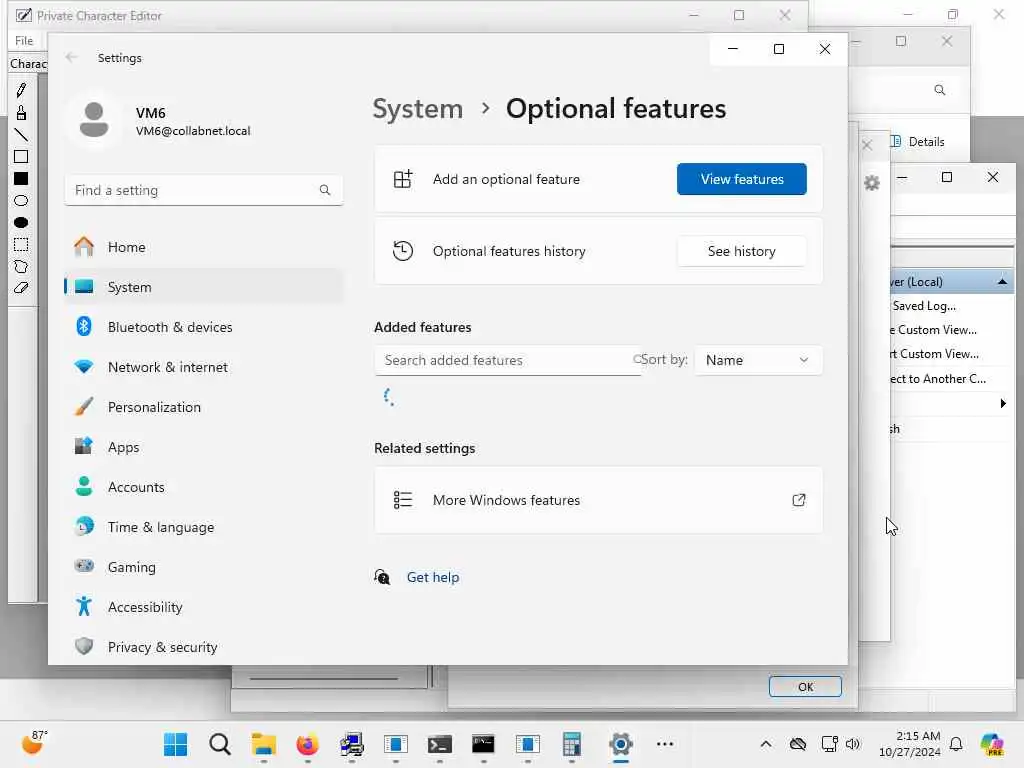
Task: Collapse the (Local) actions header arrow
Action: pos(1002,282)
